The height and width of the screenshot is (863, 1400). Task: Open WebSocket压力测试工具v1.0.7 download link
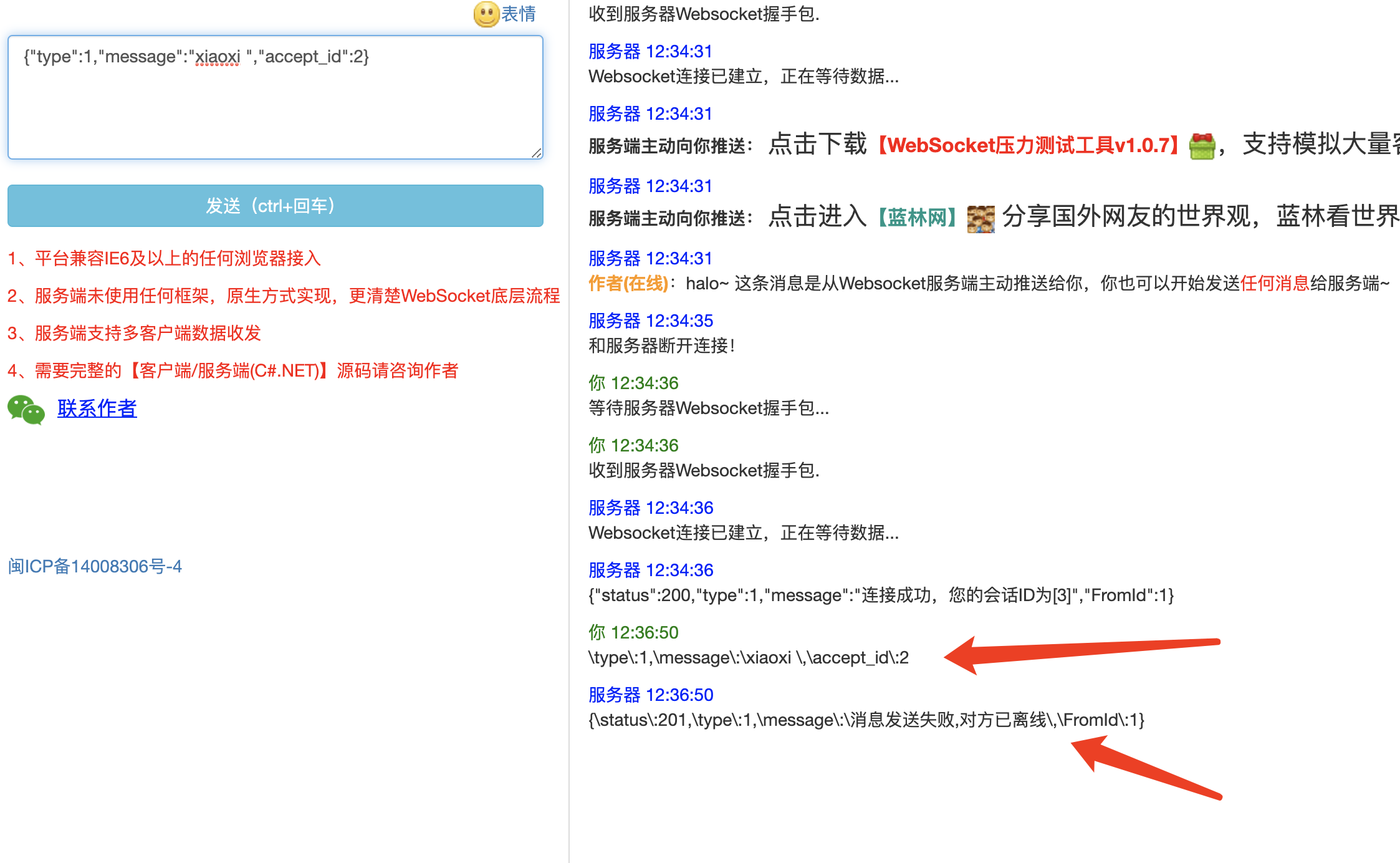[1028, 146]
